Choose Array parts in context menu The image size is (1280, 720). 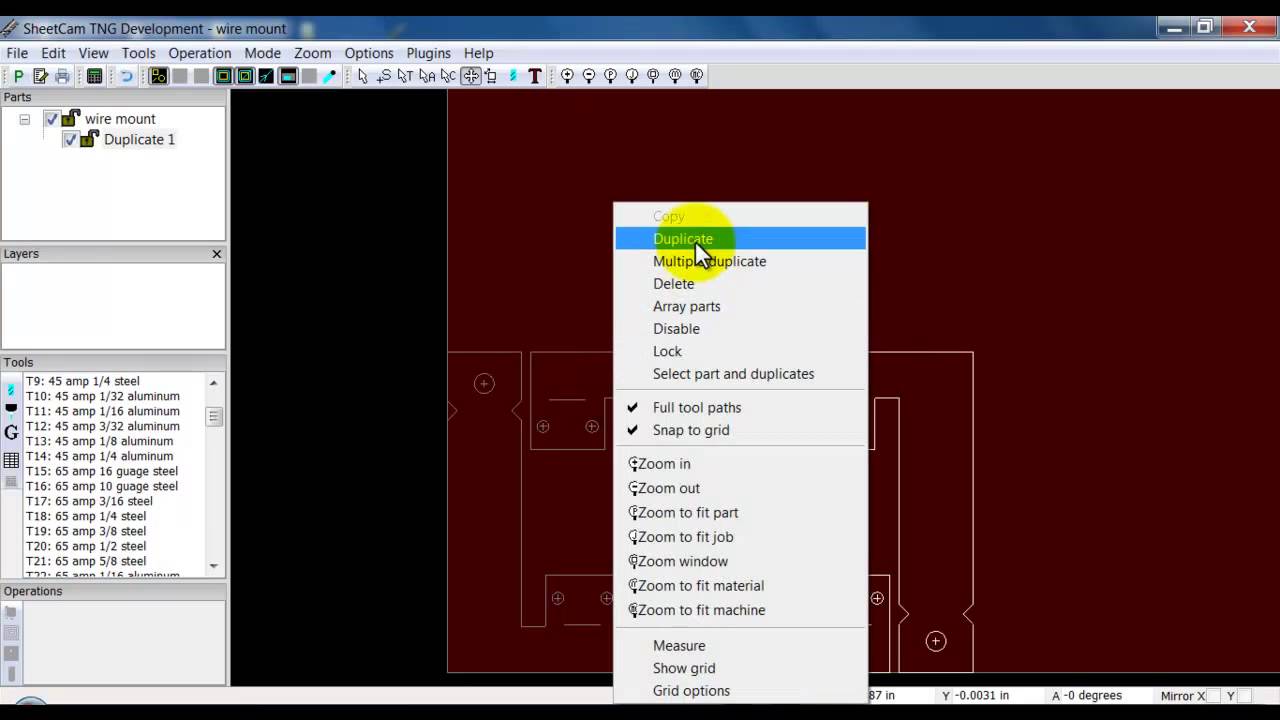pos(739,306)
